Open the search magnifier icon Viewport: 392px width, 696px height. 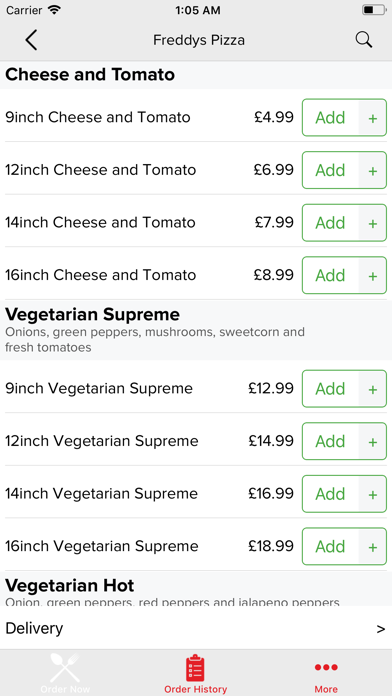(364, 40)
